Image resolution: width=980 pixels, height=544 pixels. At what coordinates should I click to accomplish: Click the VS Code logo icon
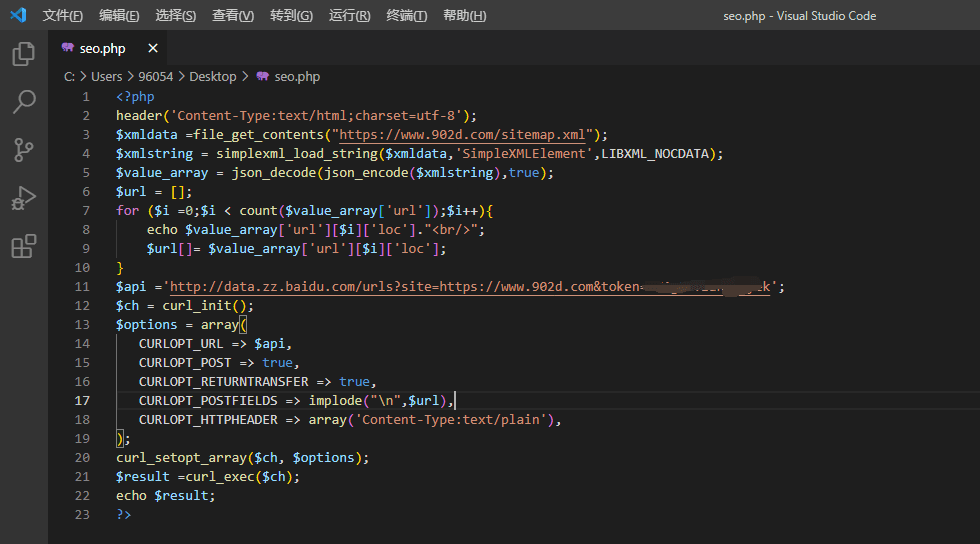19,15
